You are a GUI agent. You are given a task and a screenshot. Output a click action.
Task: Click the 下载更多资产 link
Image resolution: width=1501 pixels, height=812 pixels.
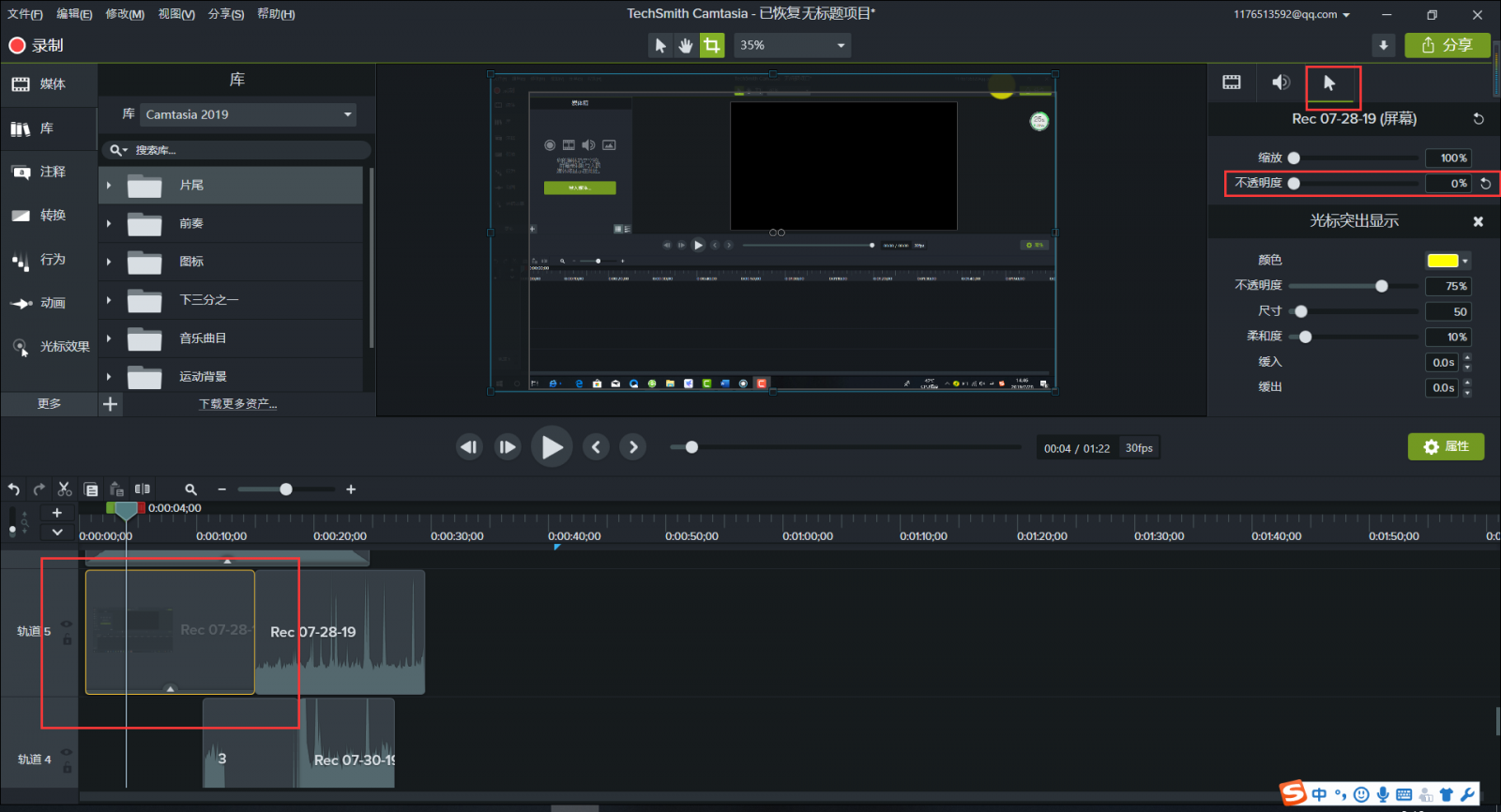(237, 404)
